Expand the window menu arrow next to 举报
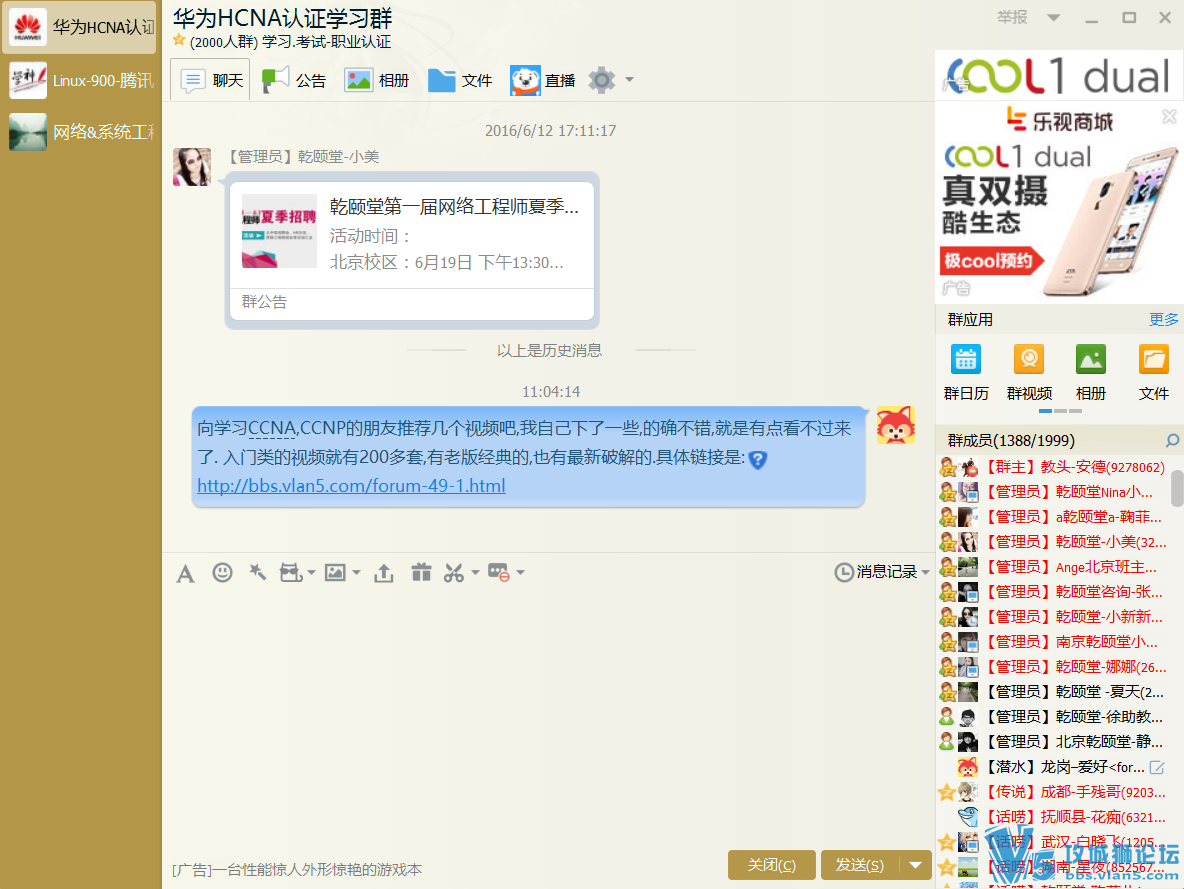The image size is (1184, 889). [x=1053, y=17]
